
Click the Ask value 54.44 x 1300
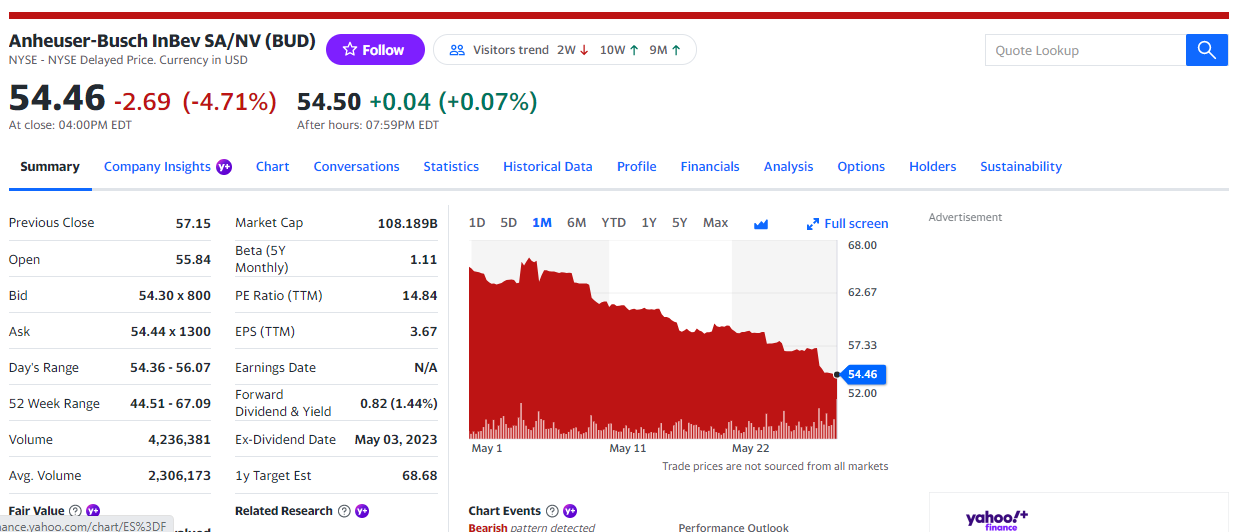pyautogui.click(x=171, y=332)
